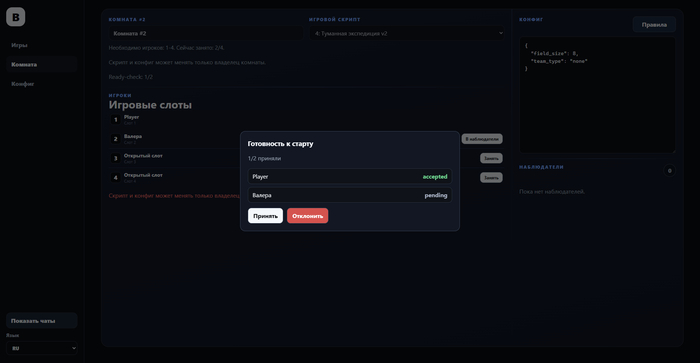Click the Player name in slot 1
700x363 pixels.
pyautogui.click(x=131, y=117)
